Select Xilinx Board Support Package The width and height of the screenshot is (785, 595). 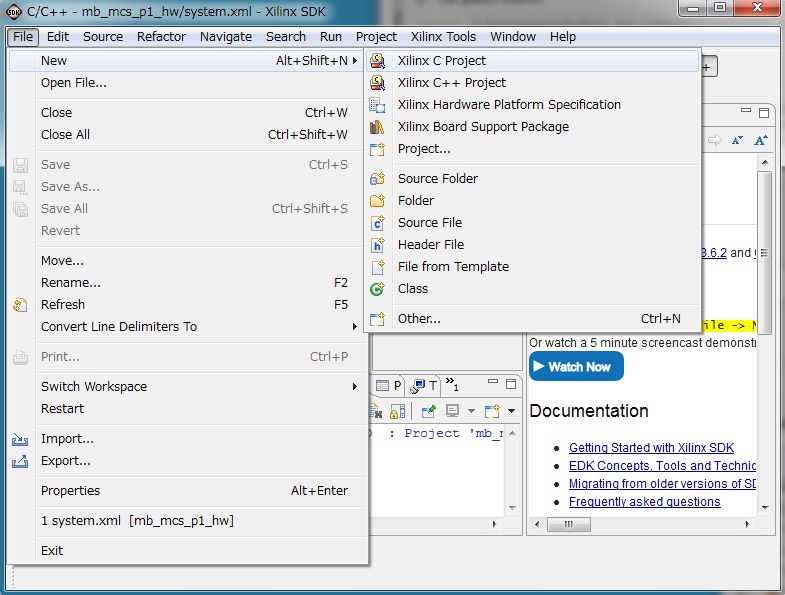532,127
